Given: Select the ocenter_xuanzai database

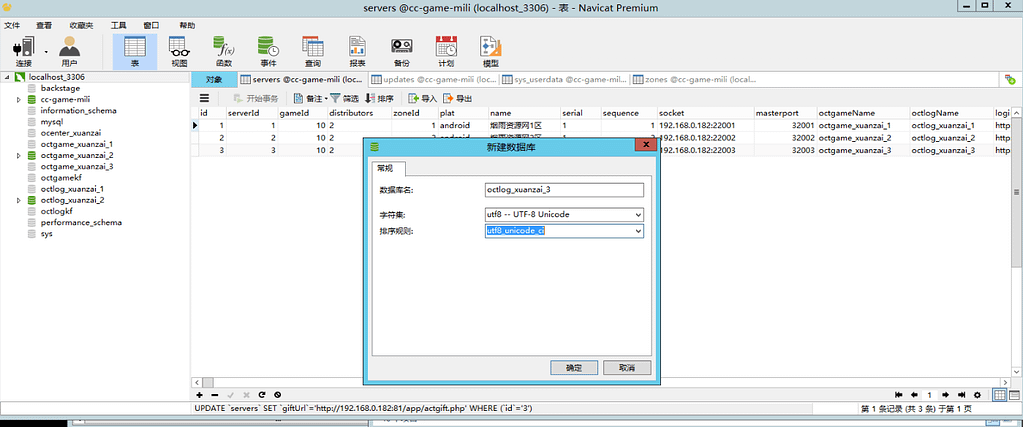Looking at the screenshot, I should [x=70, y=133].
